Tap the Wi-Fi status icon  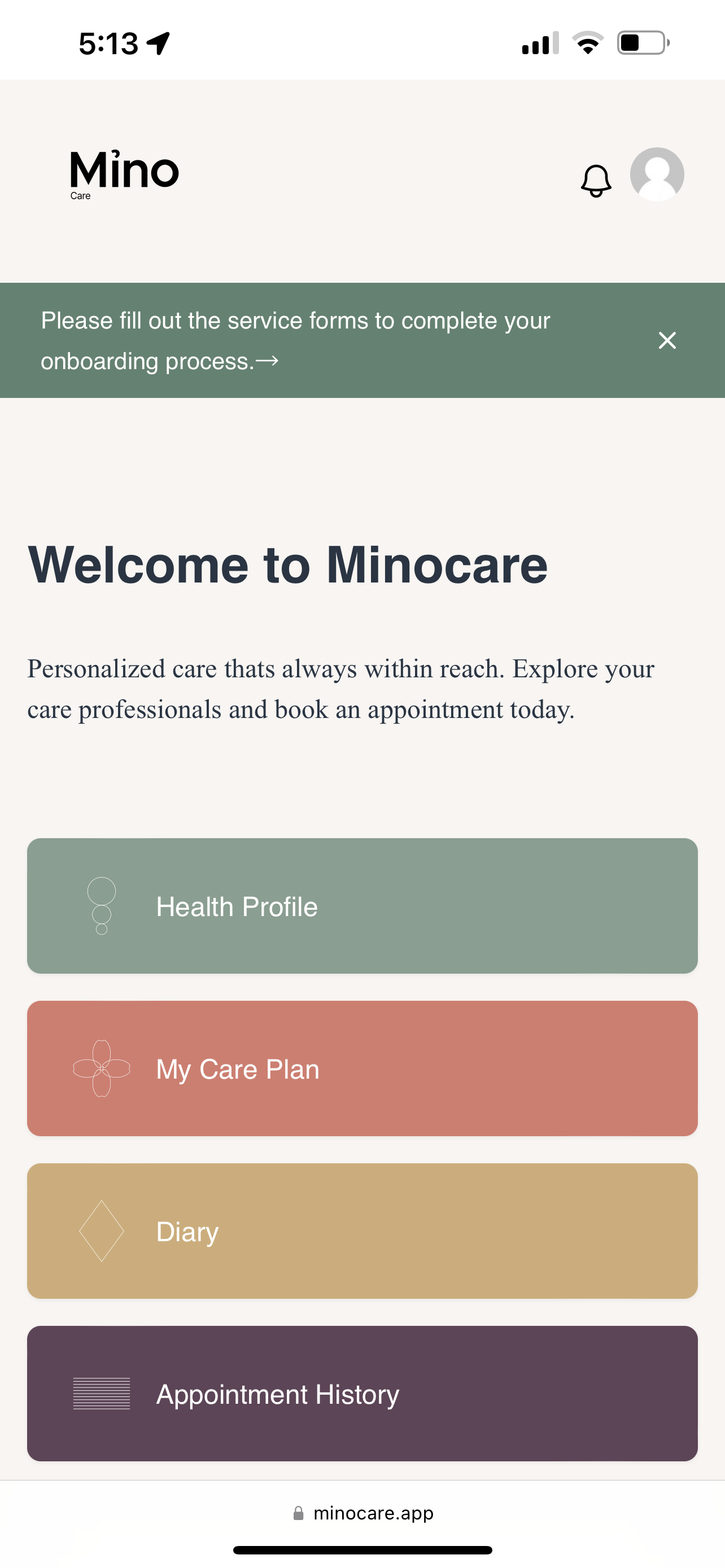(x=587, y=43)
